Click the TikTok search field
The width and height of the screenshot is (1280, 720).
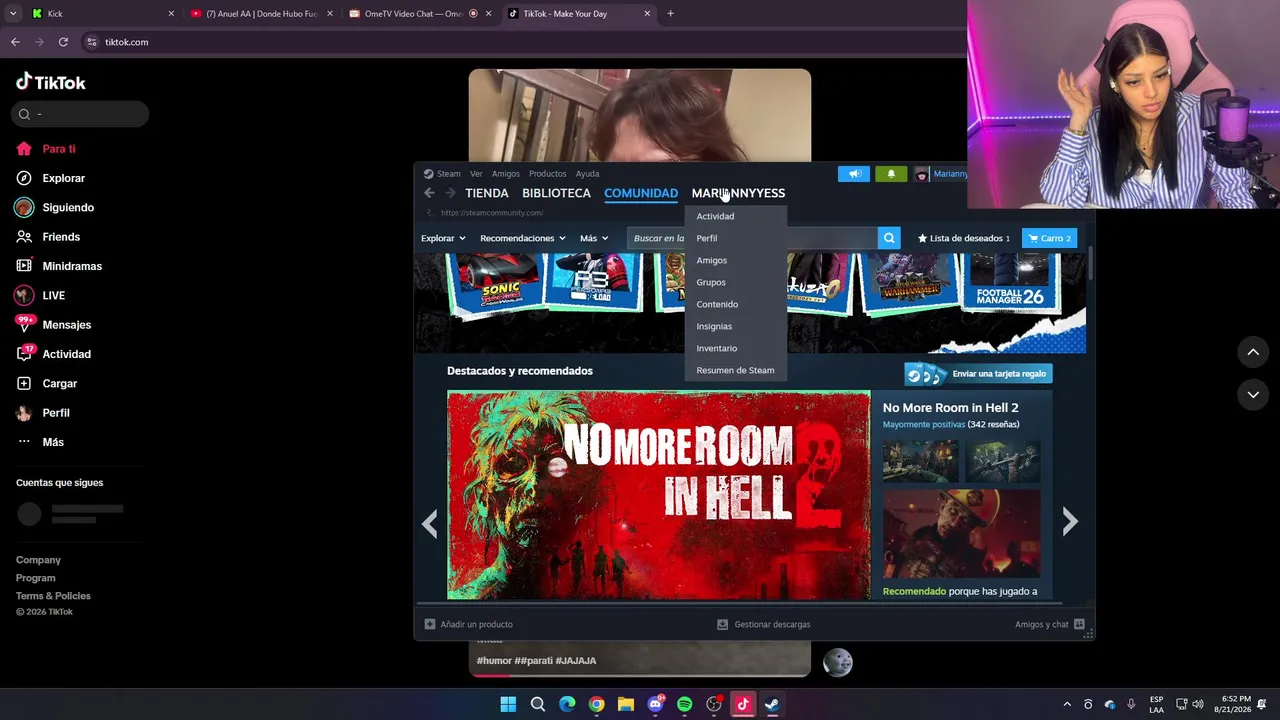80,114
